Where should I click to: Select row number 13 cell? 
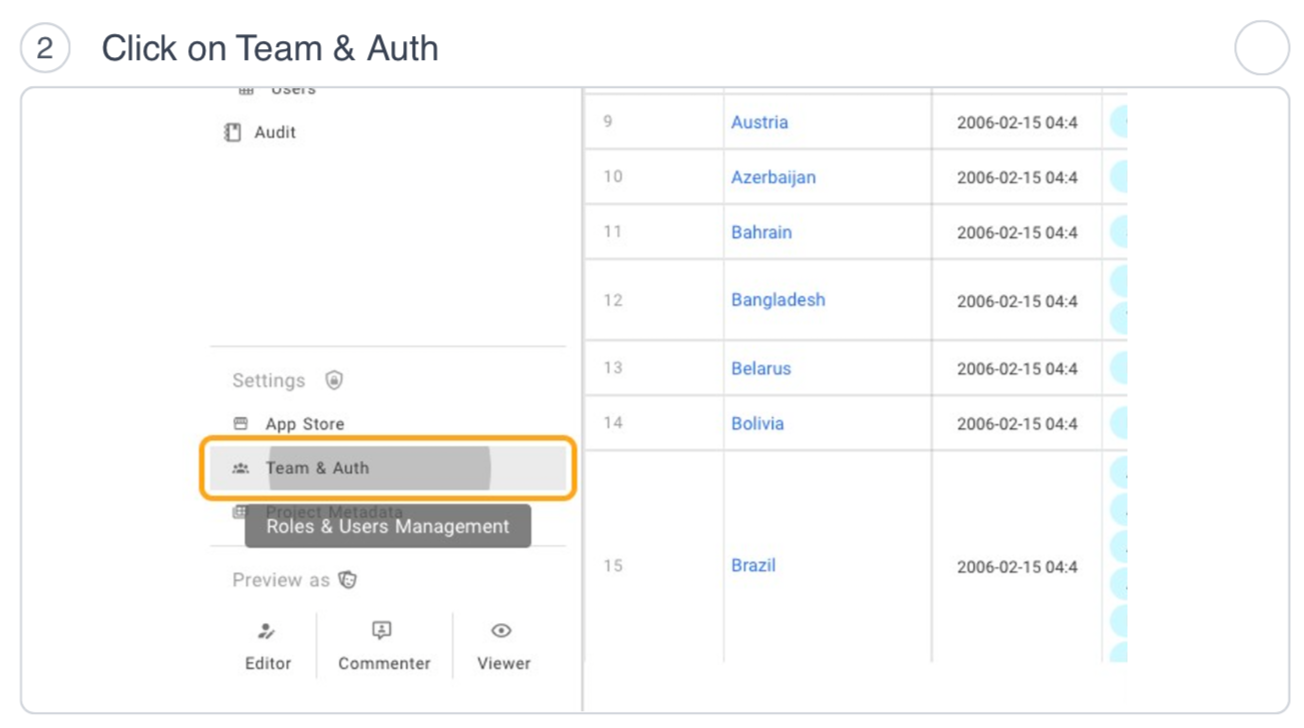click(654, 368)
